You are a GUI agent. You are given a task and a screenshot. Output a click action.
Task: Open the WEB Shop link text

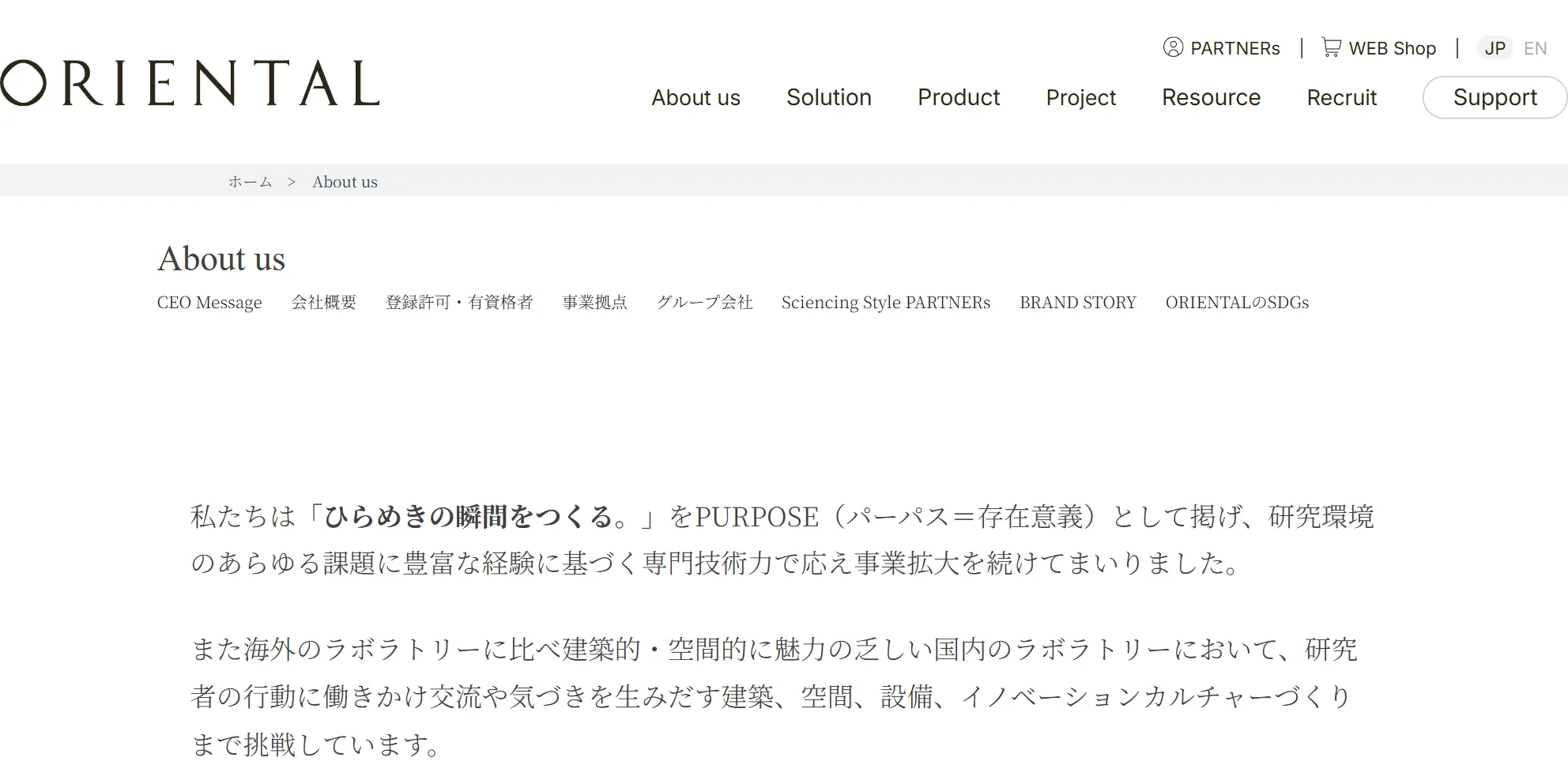click(x=1392, y=48)
